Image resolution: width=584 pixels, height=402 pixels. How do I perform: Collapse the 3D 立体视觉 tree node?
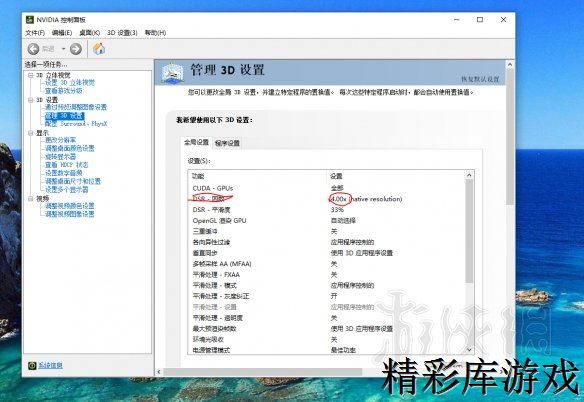(x=31, y=75)
